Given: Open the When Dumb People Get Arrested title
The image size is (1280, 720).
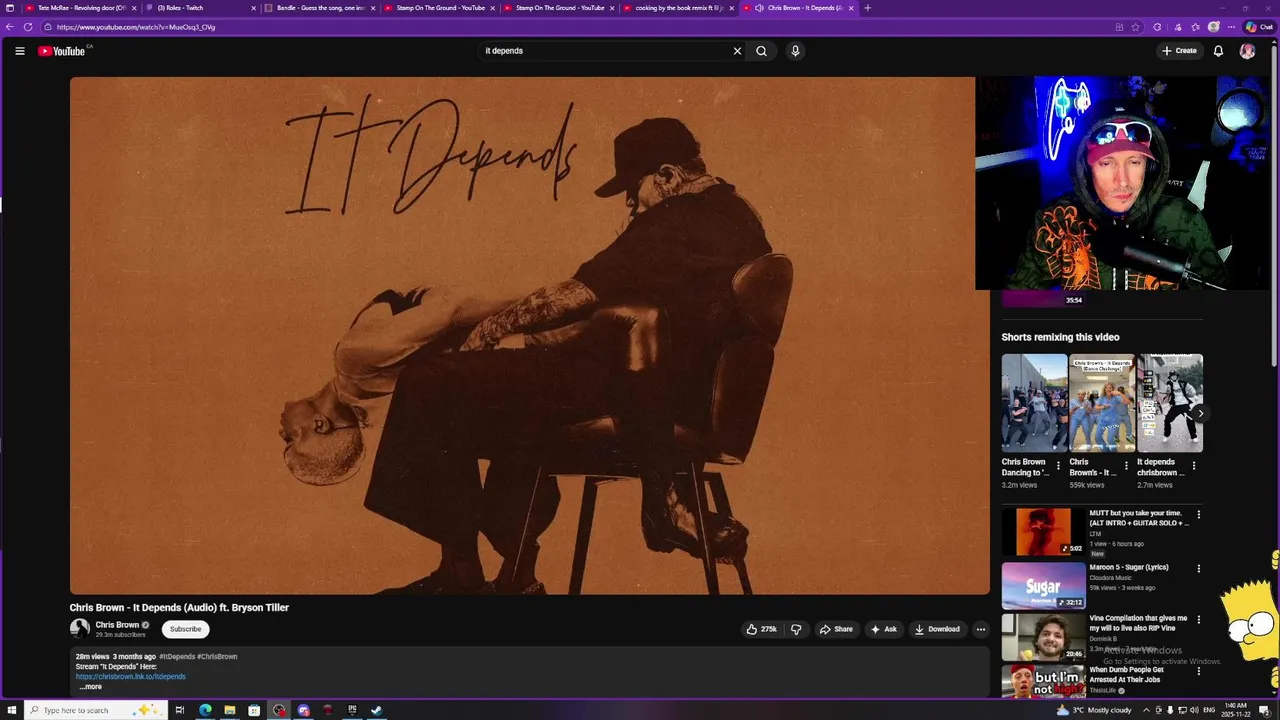Looking at the screenshot, I should pyautogui.click(x=1125, y=675).
